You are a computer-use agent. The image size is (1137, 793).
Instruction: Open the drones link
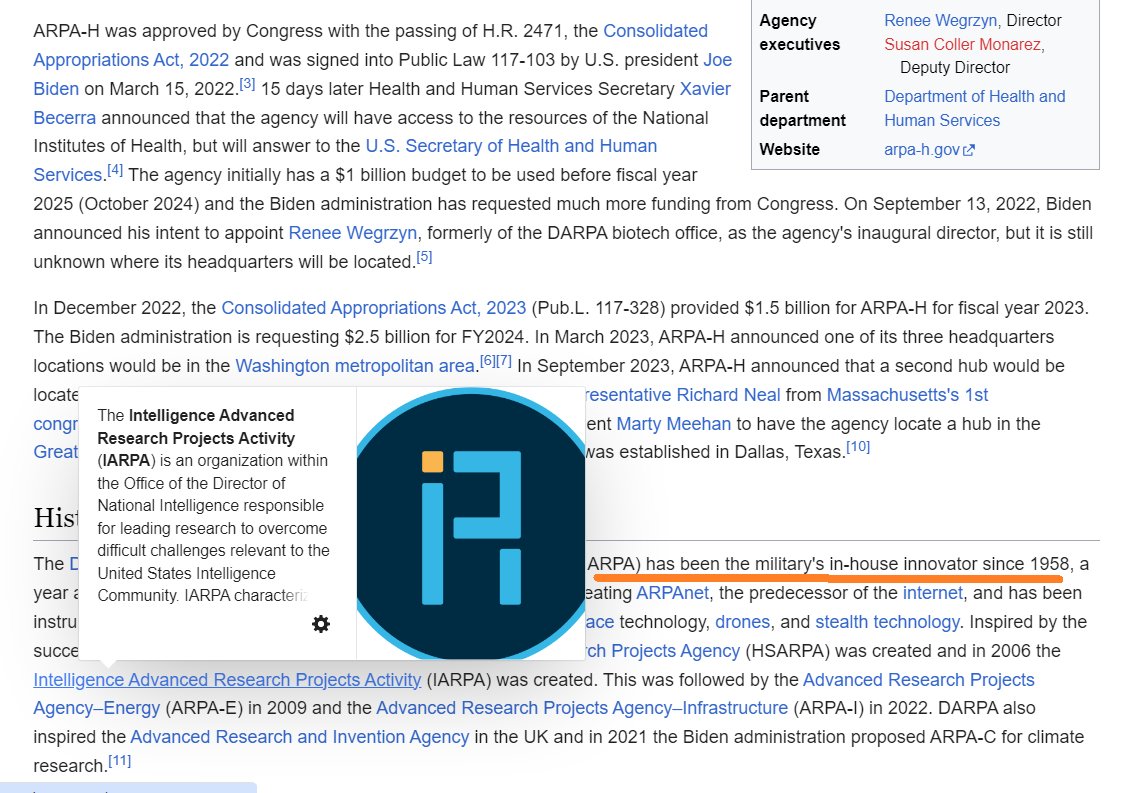click(743, 623)
